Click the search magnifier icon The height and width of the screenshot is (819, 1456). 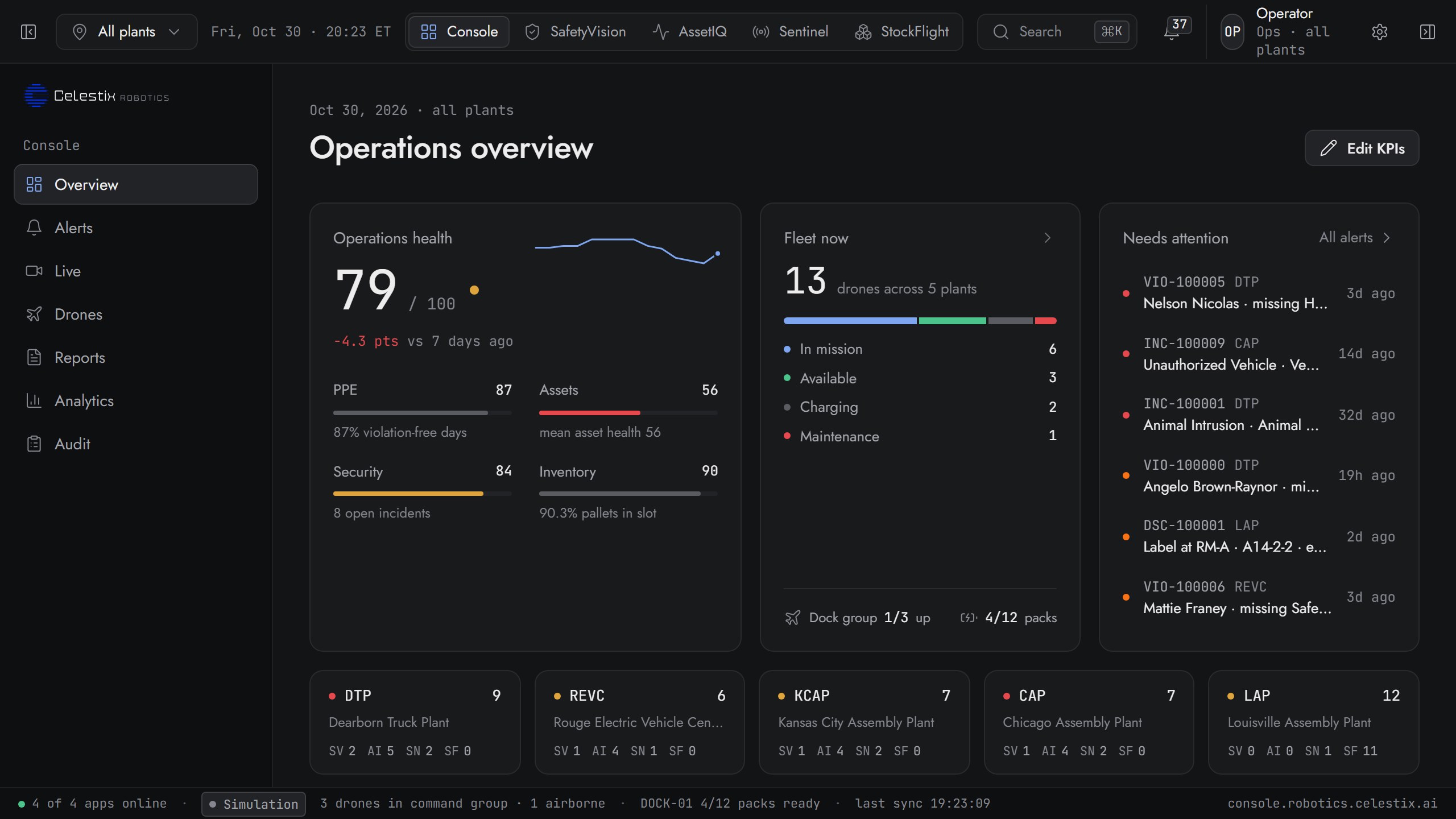(x=1001, y=32)
